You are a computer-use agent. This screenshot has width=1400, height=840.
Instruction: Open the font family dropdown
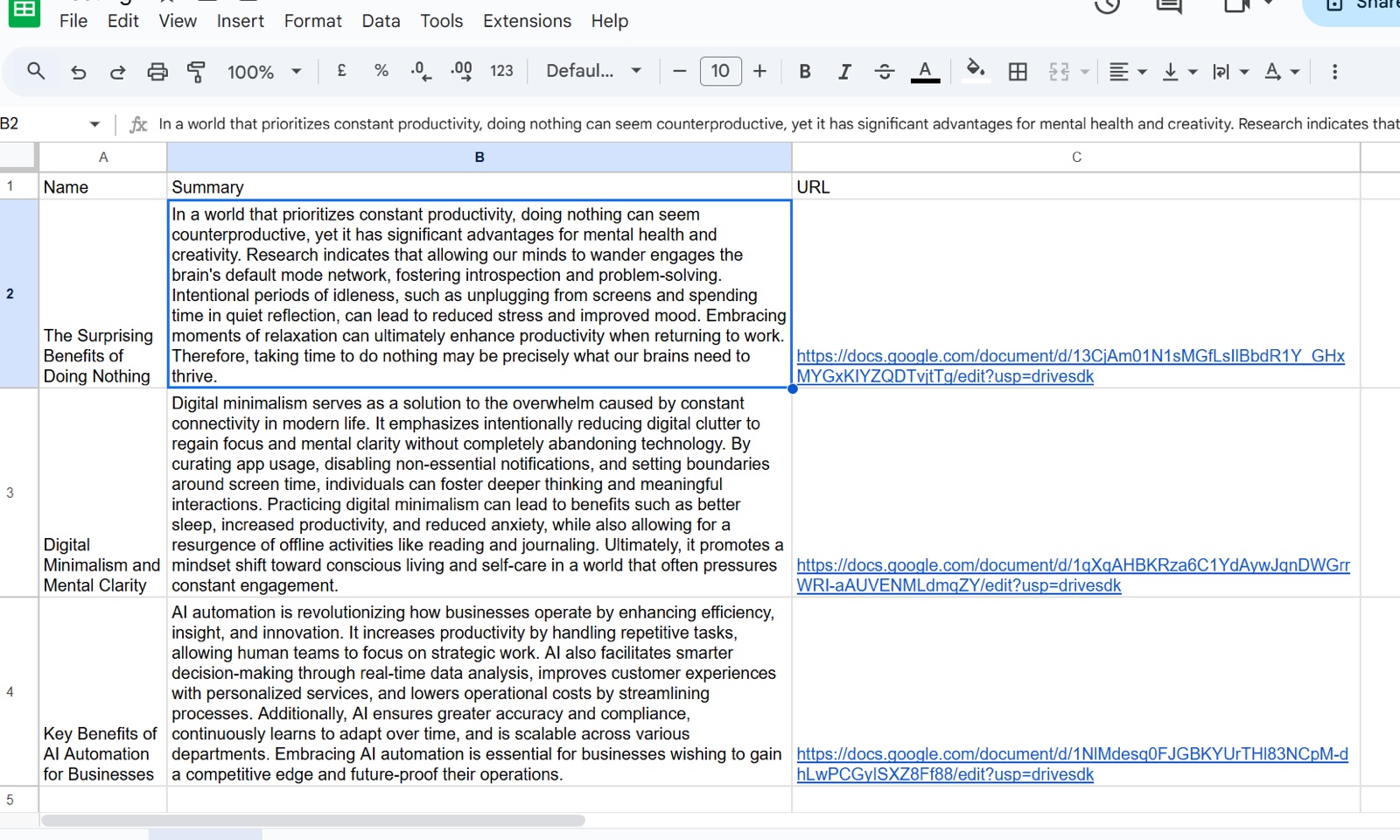(593, 71)
